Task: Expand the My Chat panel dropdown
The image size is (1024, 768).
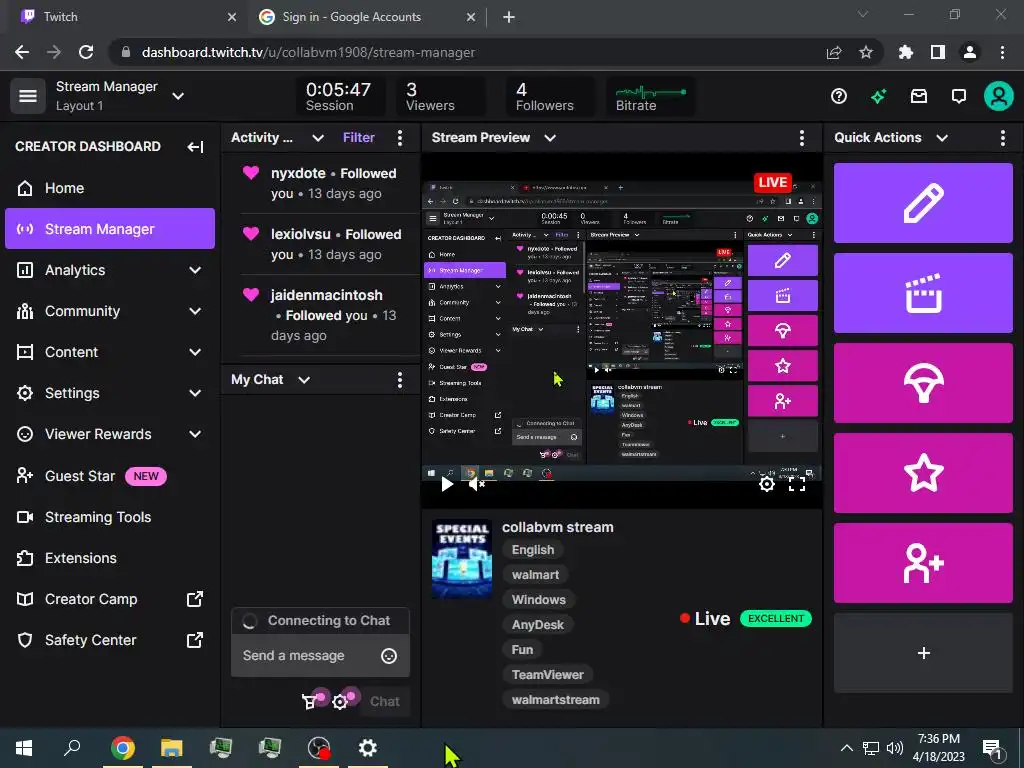Action: [304, 380]
